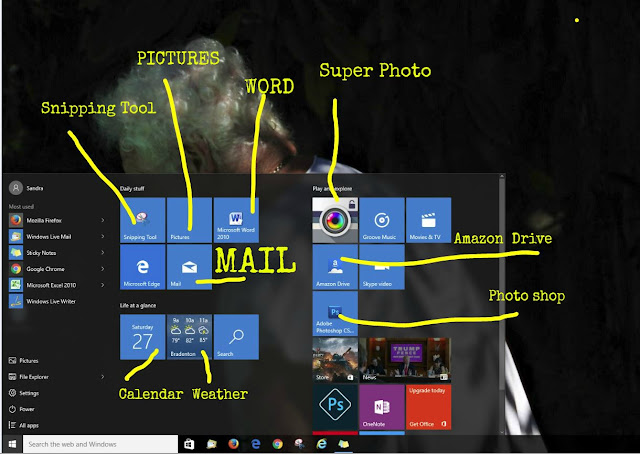Open the Amazon Drive tile
This screenshot has width=640, height=454.
(x=335, y=267)
